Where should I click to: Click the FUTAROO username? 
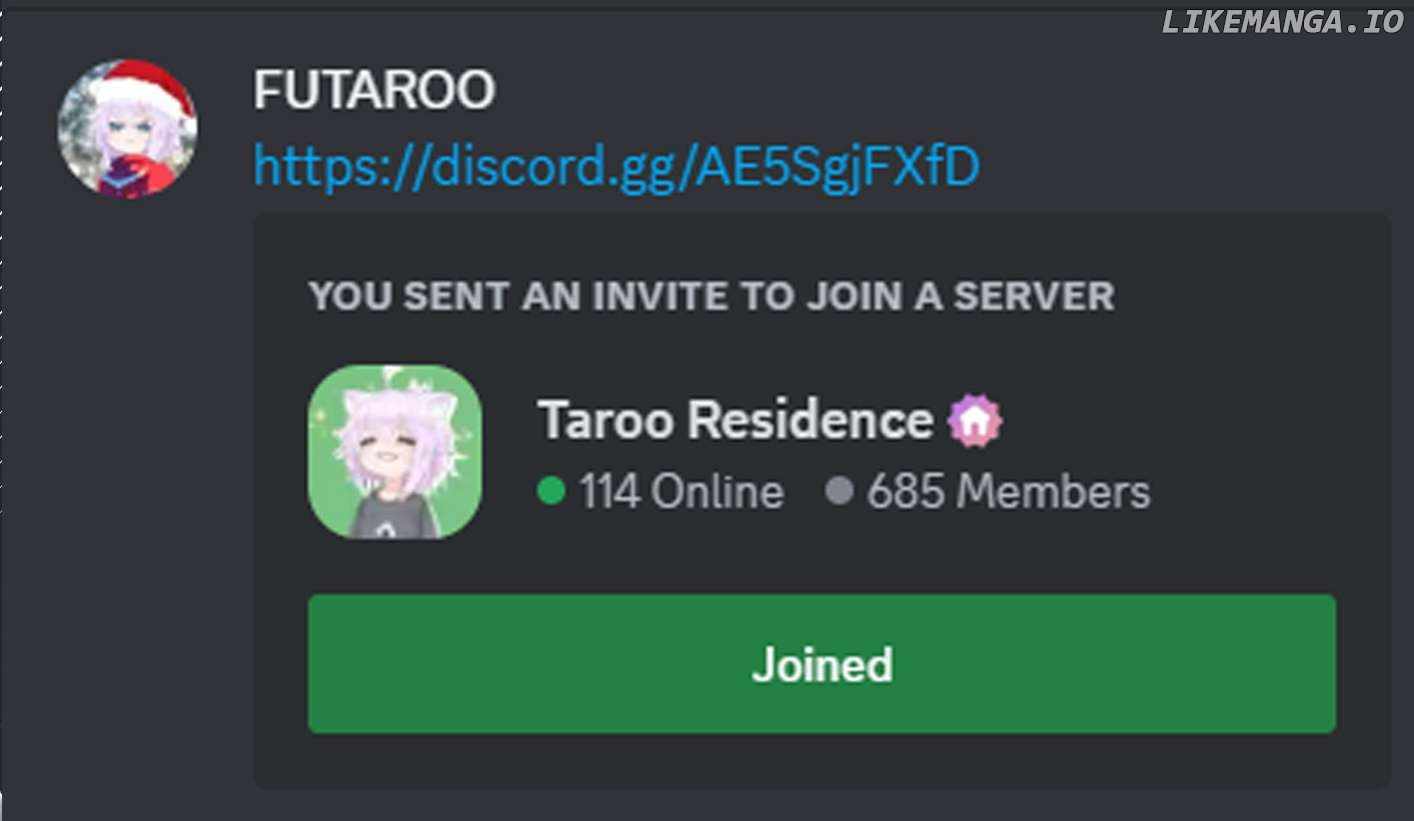[x=374, y=91]
